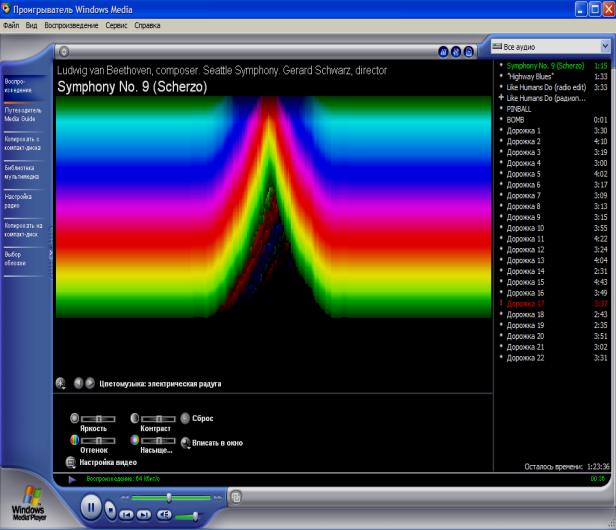This screenshot has height=530, width=616.
Task: Select Дорожка 10 in the playlist
Action: [x=553, y=228]
